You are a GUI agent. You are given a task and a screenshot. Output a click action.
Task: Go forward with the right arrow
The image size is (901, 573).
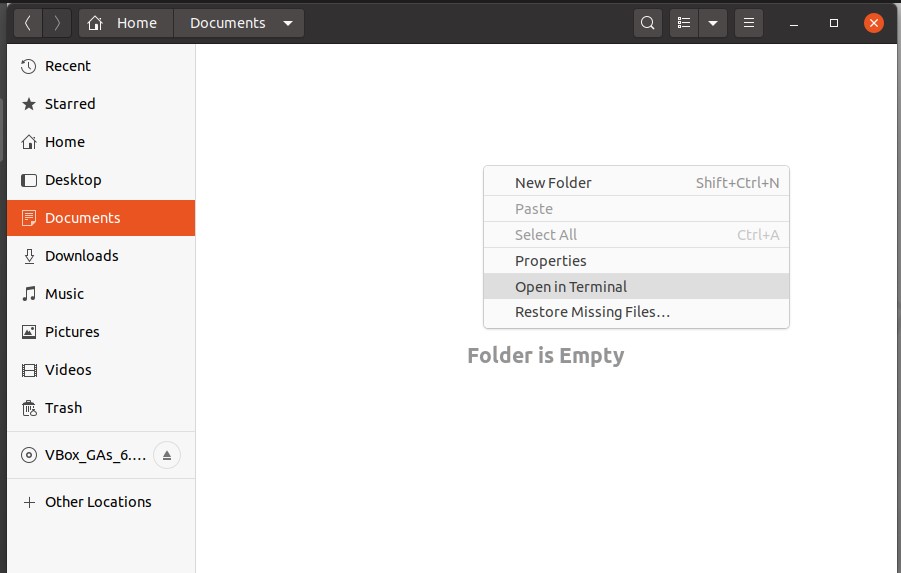click(x=57, y=23)
